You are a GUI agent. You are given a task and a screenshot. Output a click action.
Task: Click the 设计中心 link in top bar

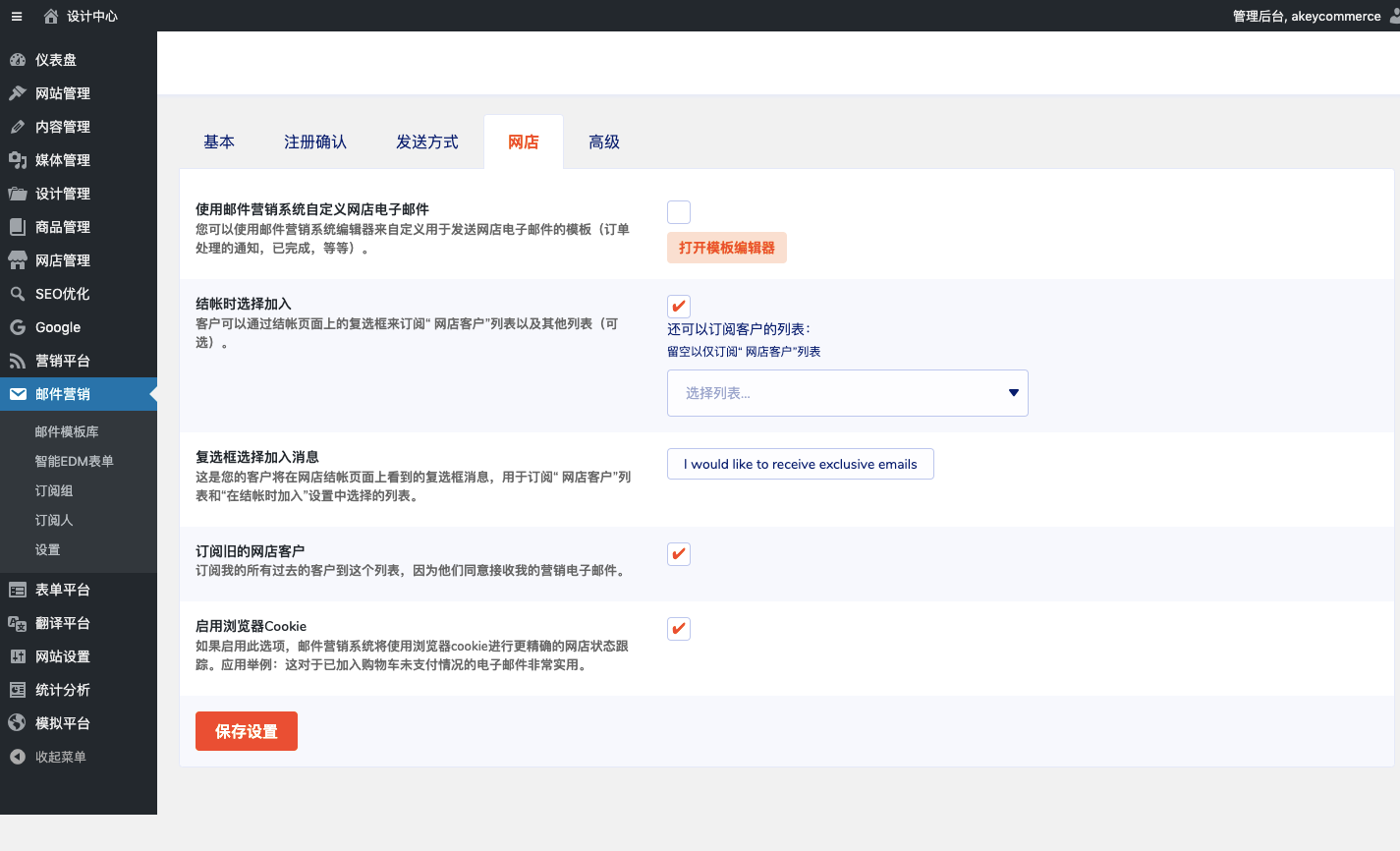(92, 16)
